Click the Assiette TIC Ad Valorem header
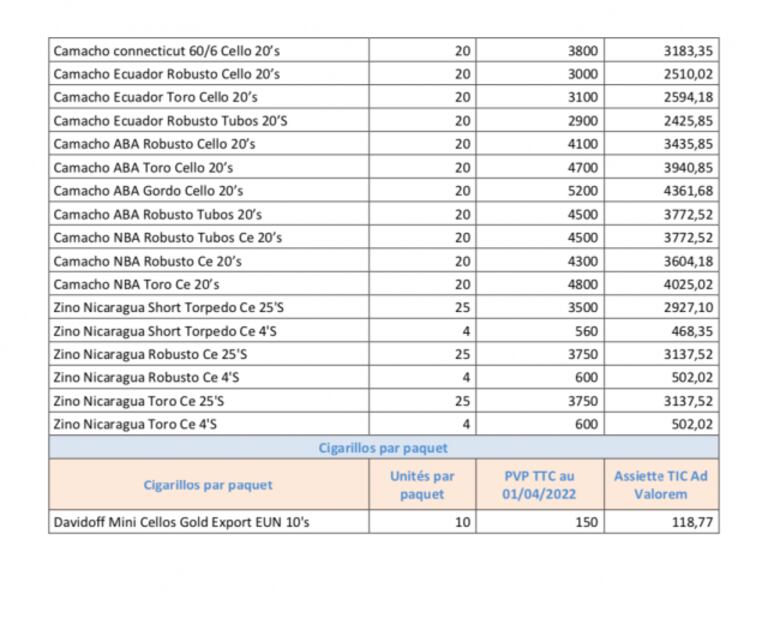This screenshot has height=624, width=768. click(660, 485)
